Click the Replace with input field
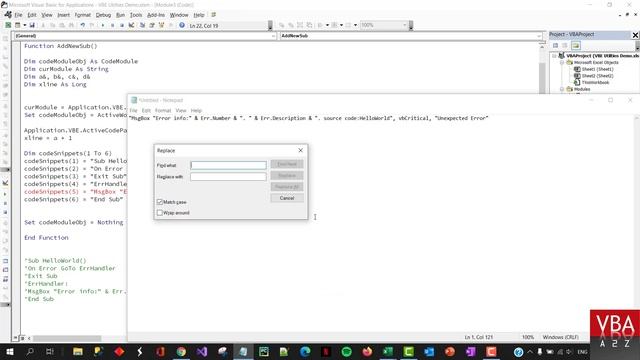This screenshot has height=360, width=640. 228,176
